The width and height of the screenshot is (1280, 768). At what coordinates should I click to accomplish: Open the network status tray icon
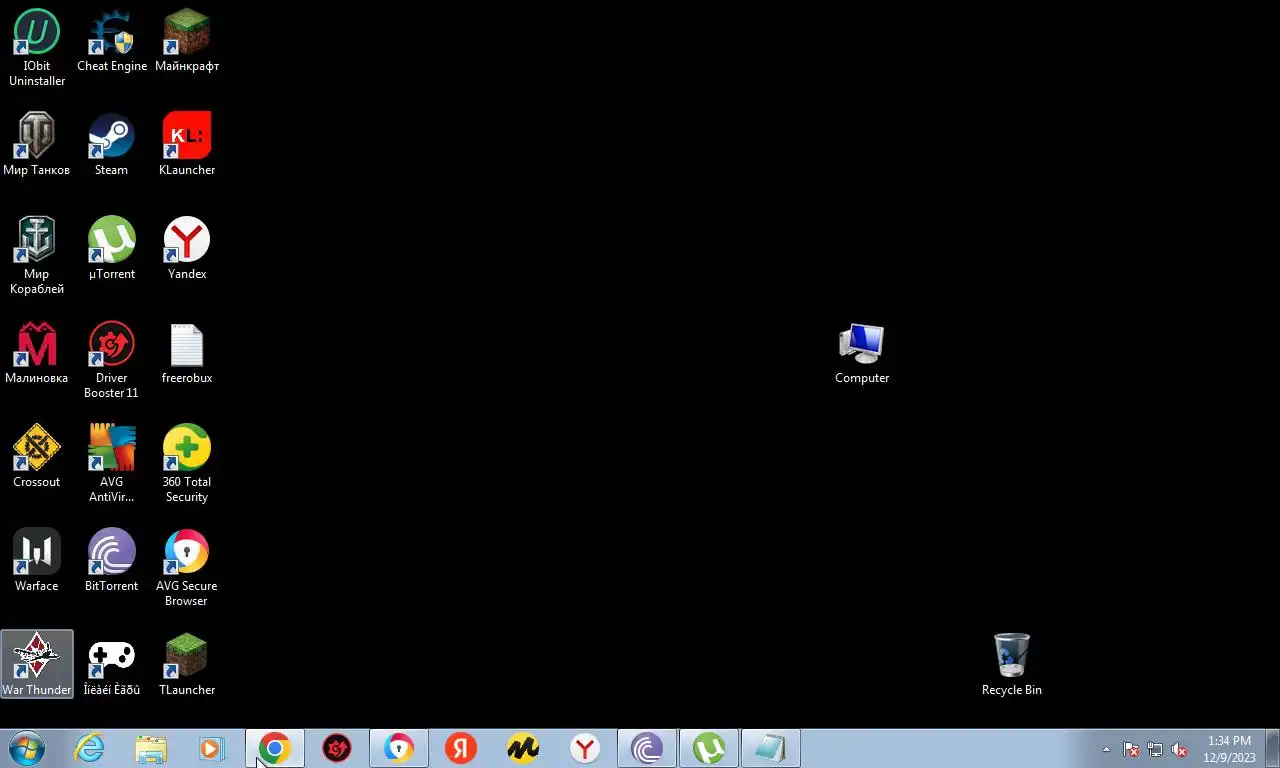pos(1155,749)
